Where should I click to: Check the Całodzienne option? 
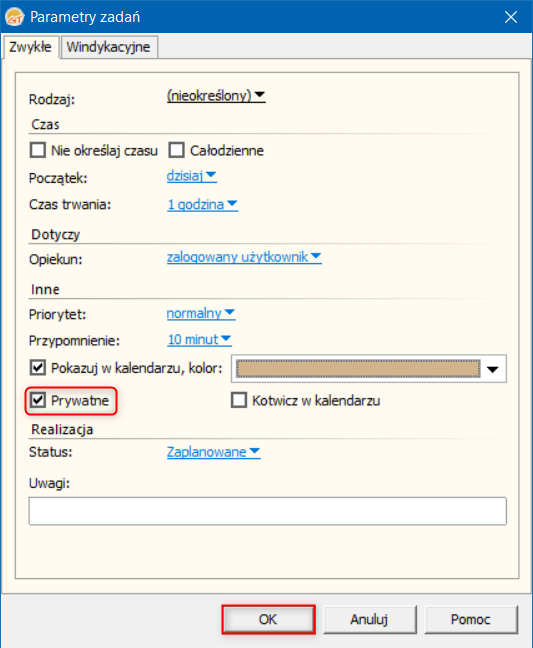pyautogui.click(x=176, y=150)
